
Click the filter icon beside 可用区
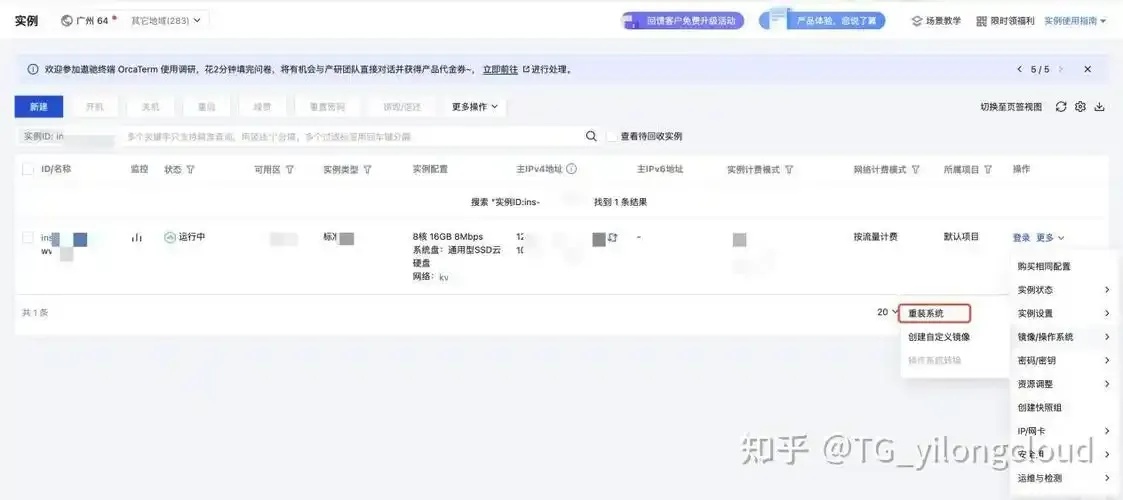[x=290, y=170]
